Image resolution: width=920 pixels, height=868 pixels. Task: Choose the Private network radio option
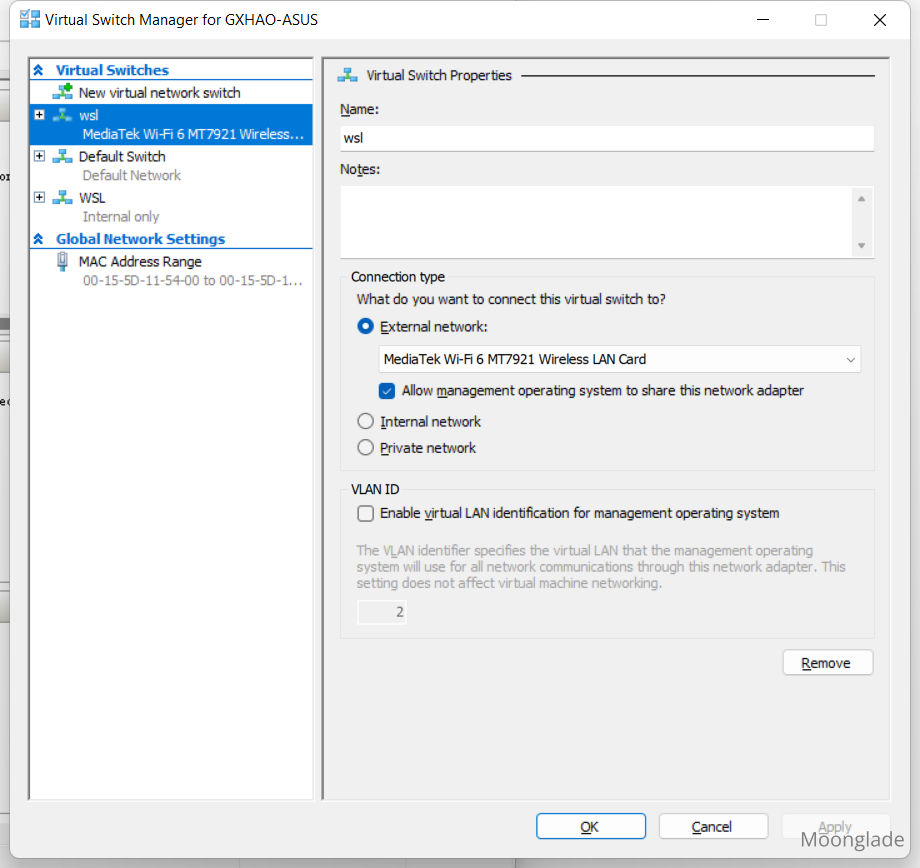click(366, 448)
